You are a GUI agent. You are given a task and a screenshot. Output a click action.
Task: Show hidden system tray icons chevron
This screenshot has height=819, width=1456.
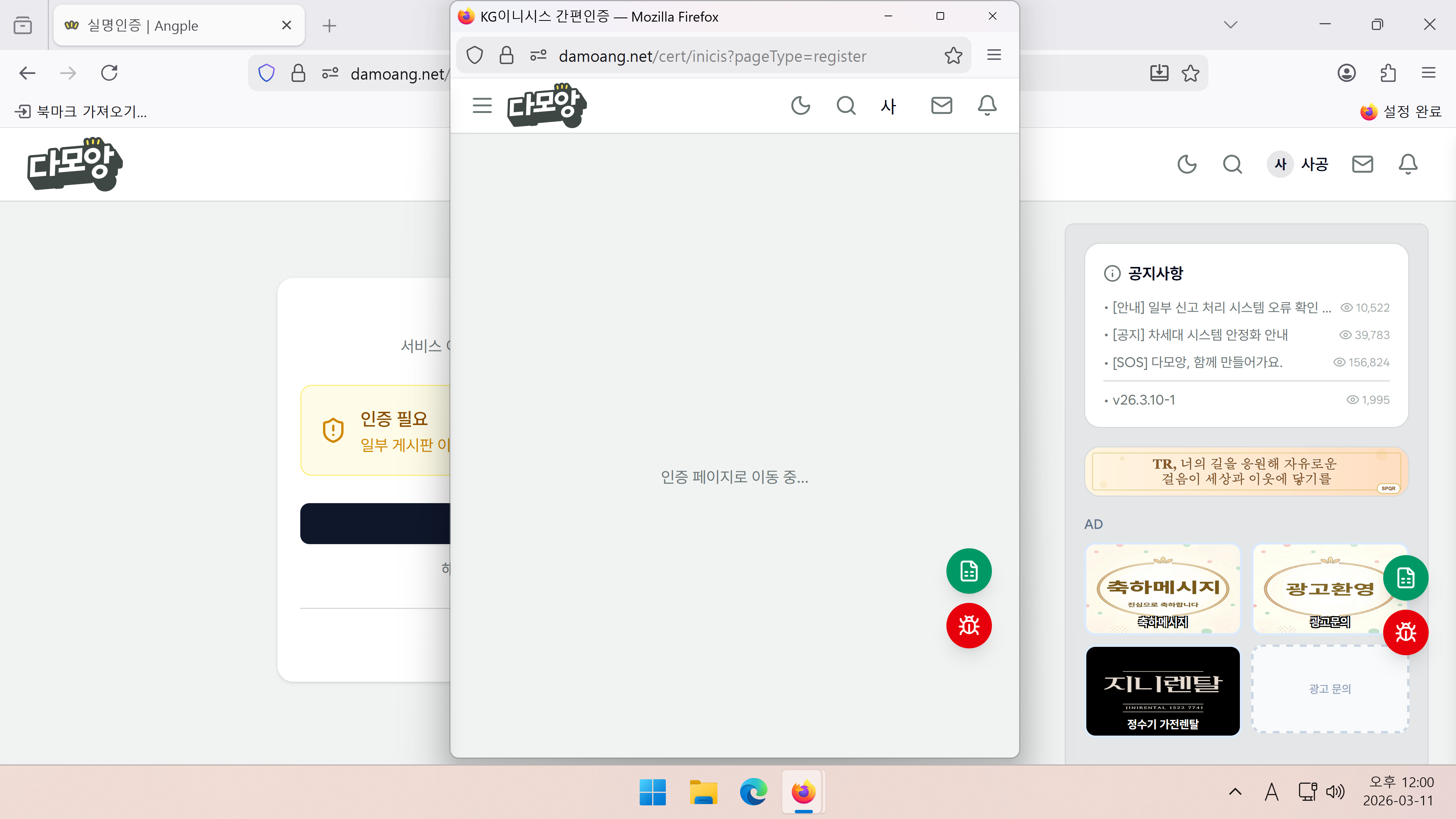[1236, 792]
